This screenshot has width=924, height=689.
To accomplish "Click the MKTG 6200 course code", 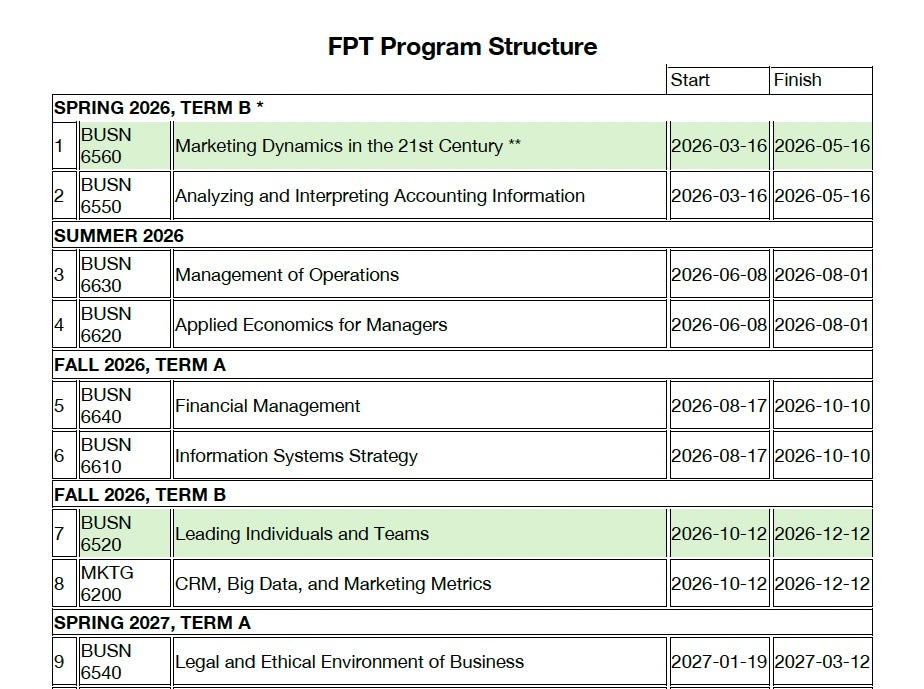I will [106, 584].
